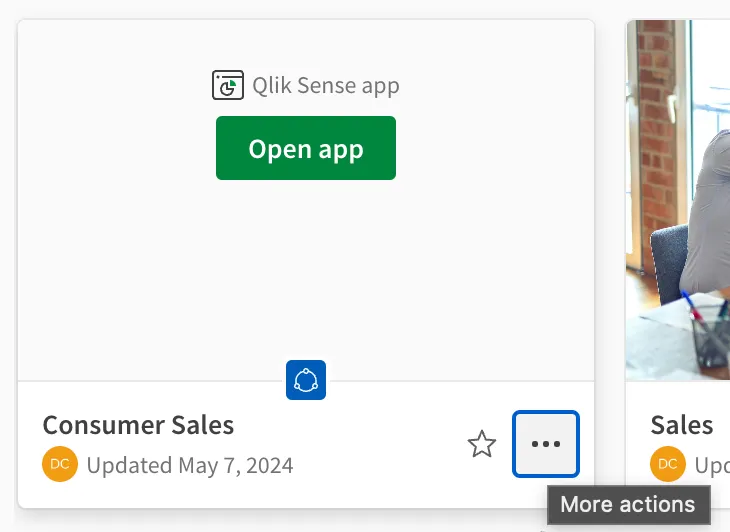Click the "Updated May 7, 2024" text

tap(190, 465)
